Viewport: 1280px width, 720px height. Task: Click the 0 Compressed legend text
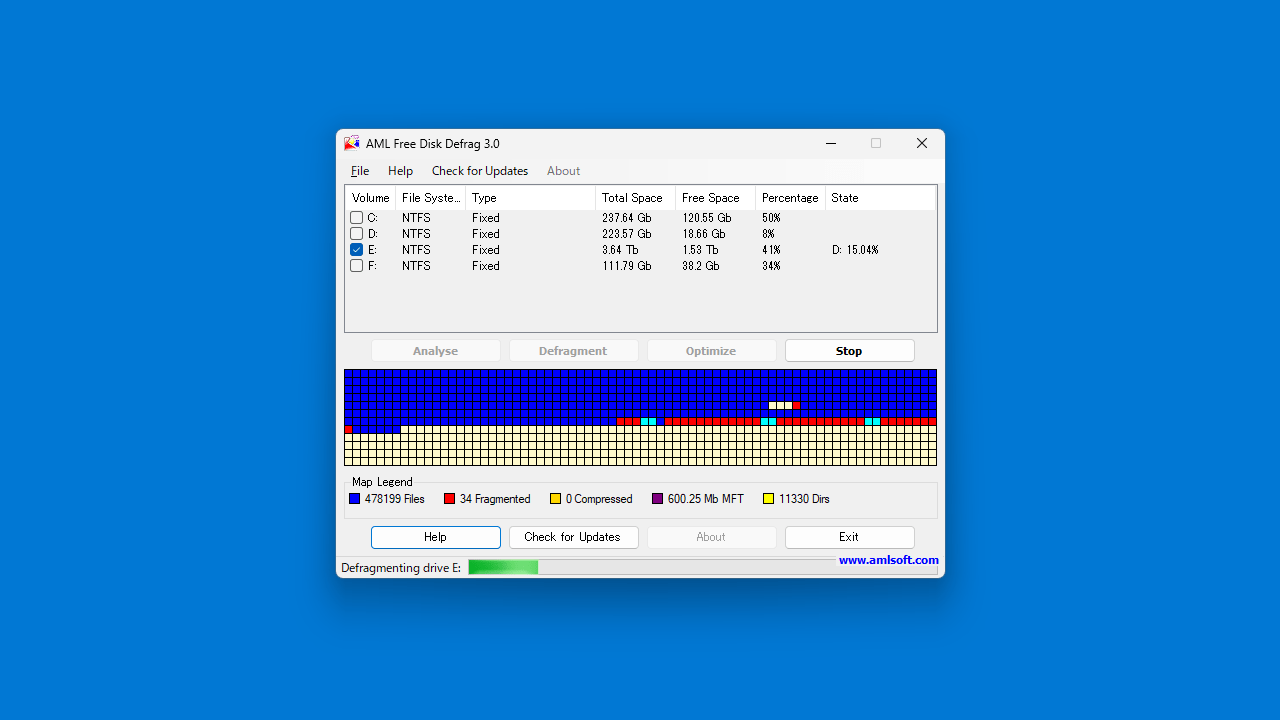(599, 499)
